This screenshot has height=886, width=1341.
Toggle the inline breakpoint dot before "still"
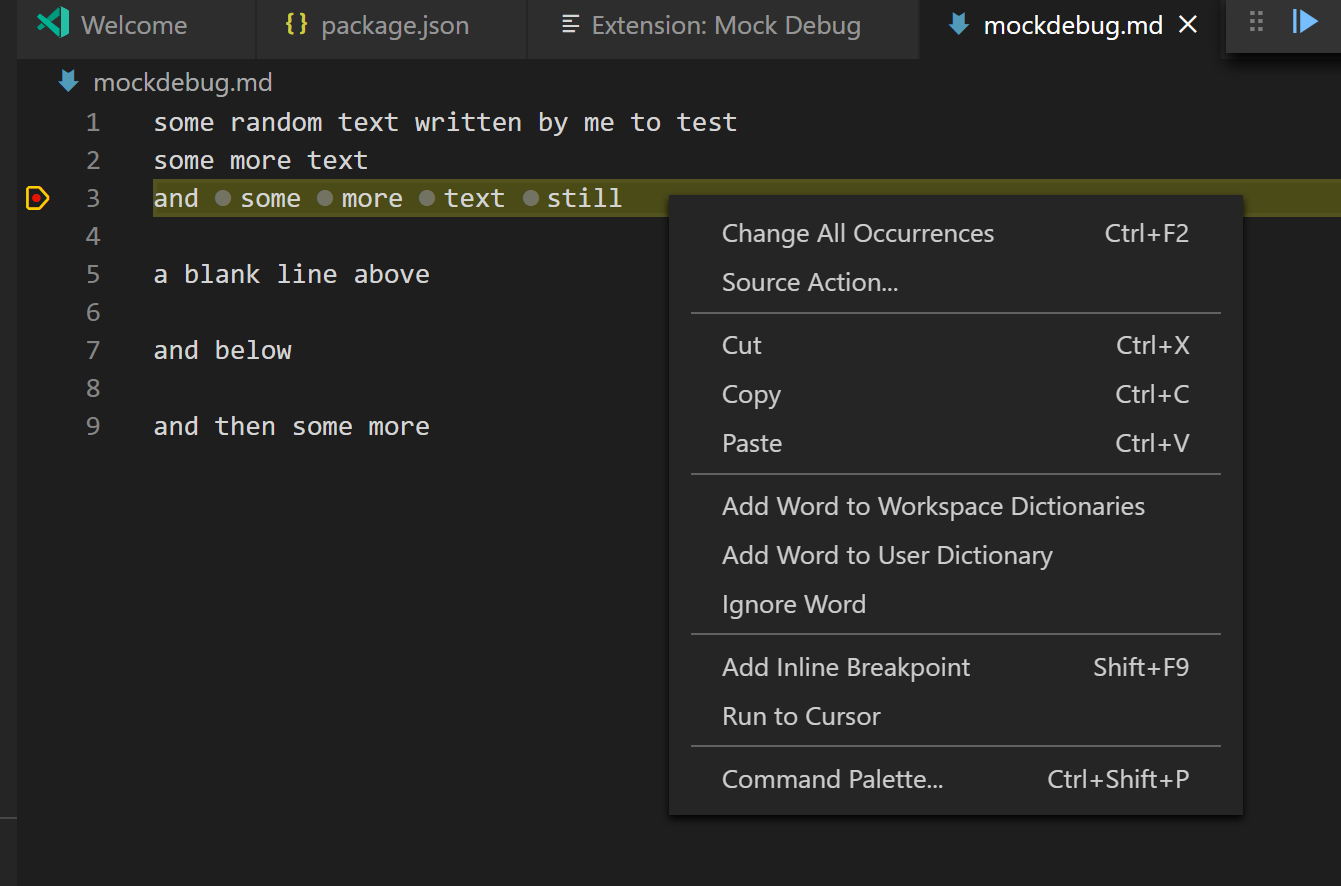pyautogui.click(x=530, y=197)
